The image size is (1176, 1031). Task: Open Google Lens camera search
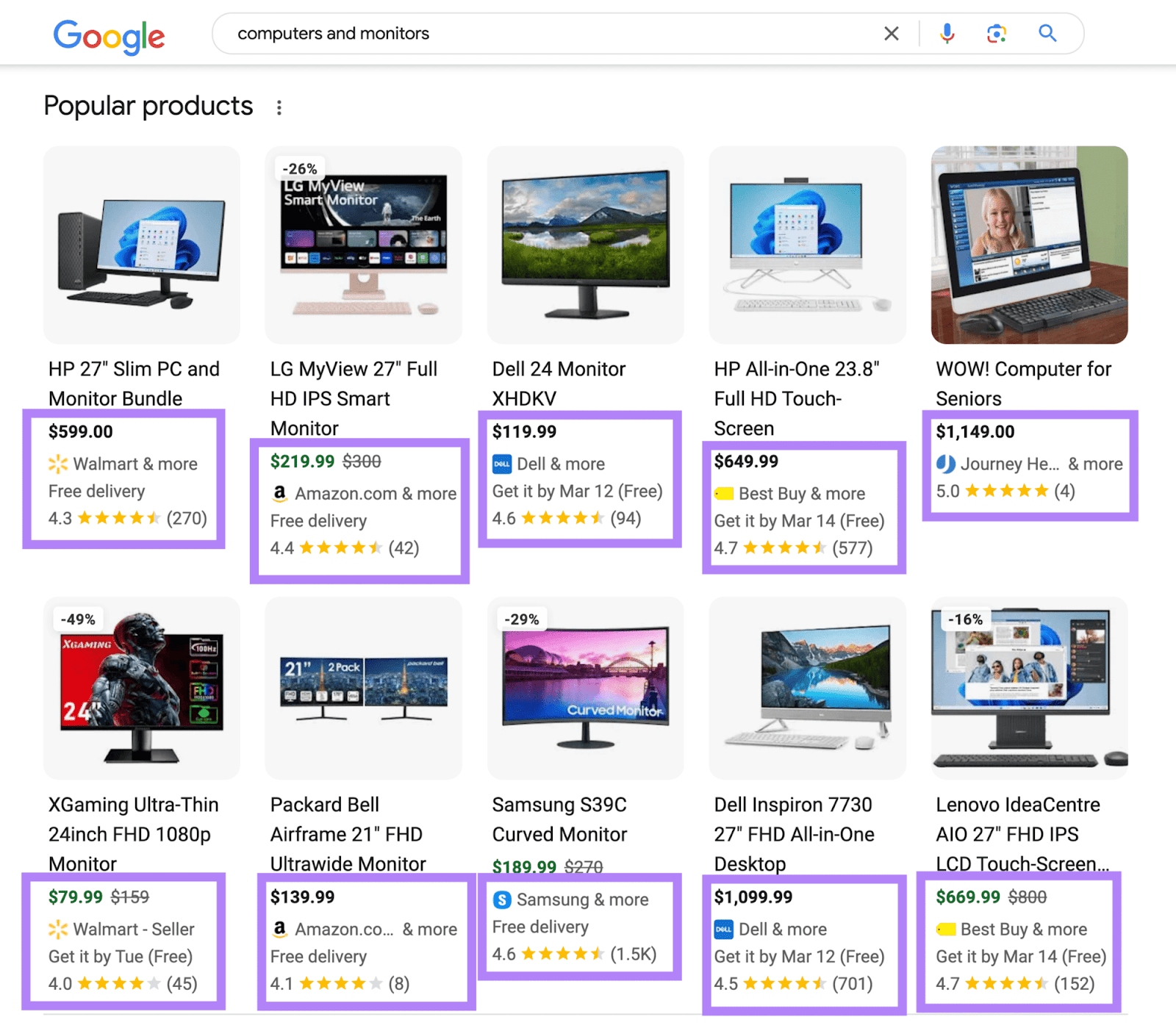(996, 33)
